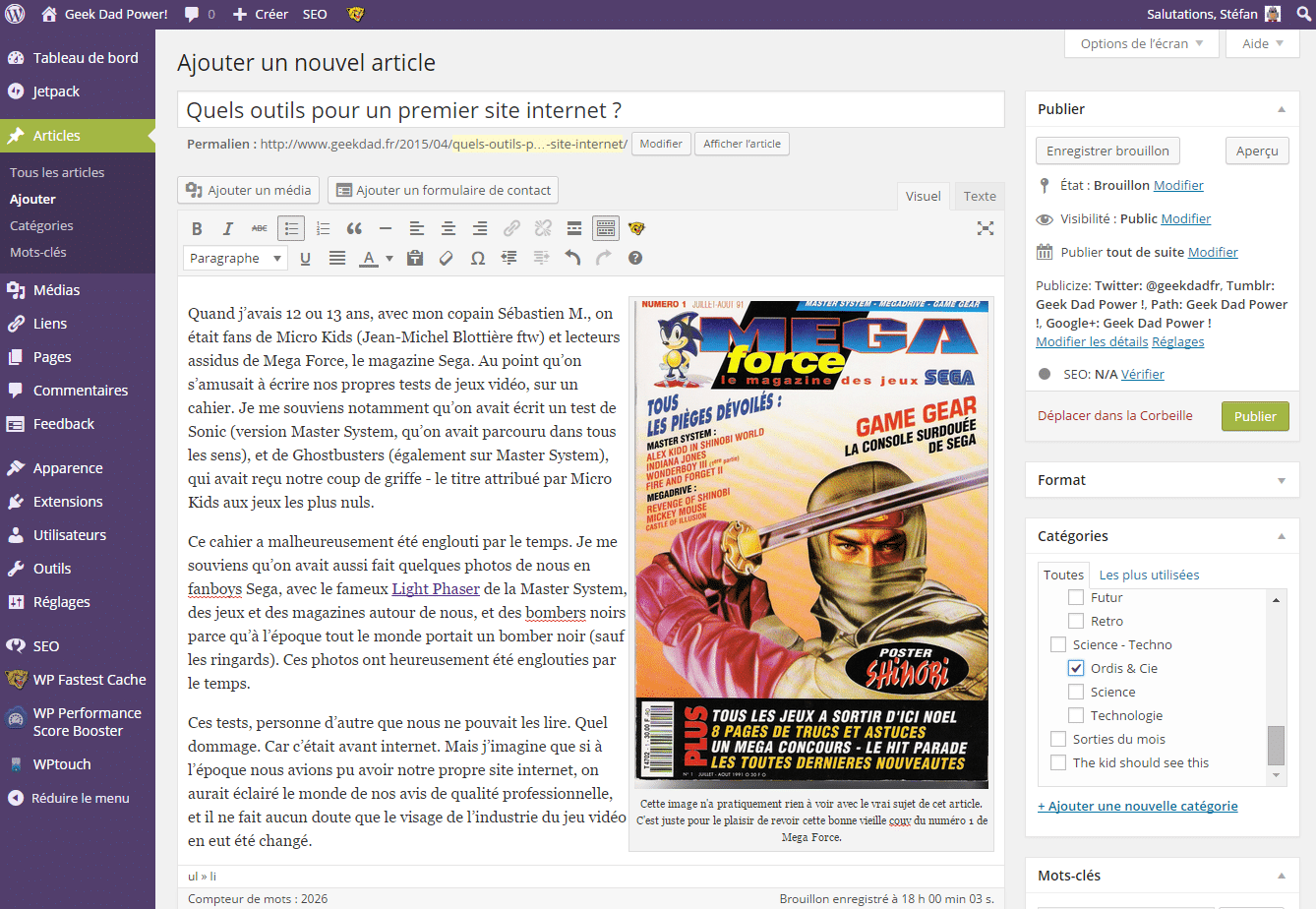Enter distraction-free fullscreen writing mode
Image resolution: width=1316 pixels, height=909 pixels.
985,228
